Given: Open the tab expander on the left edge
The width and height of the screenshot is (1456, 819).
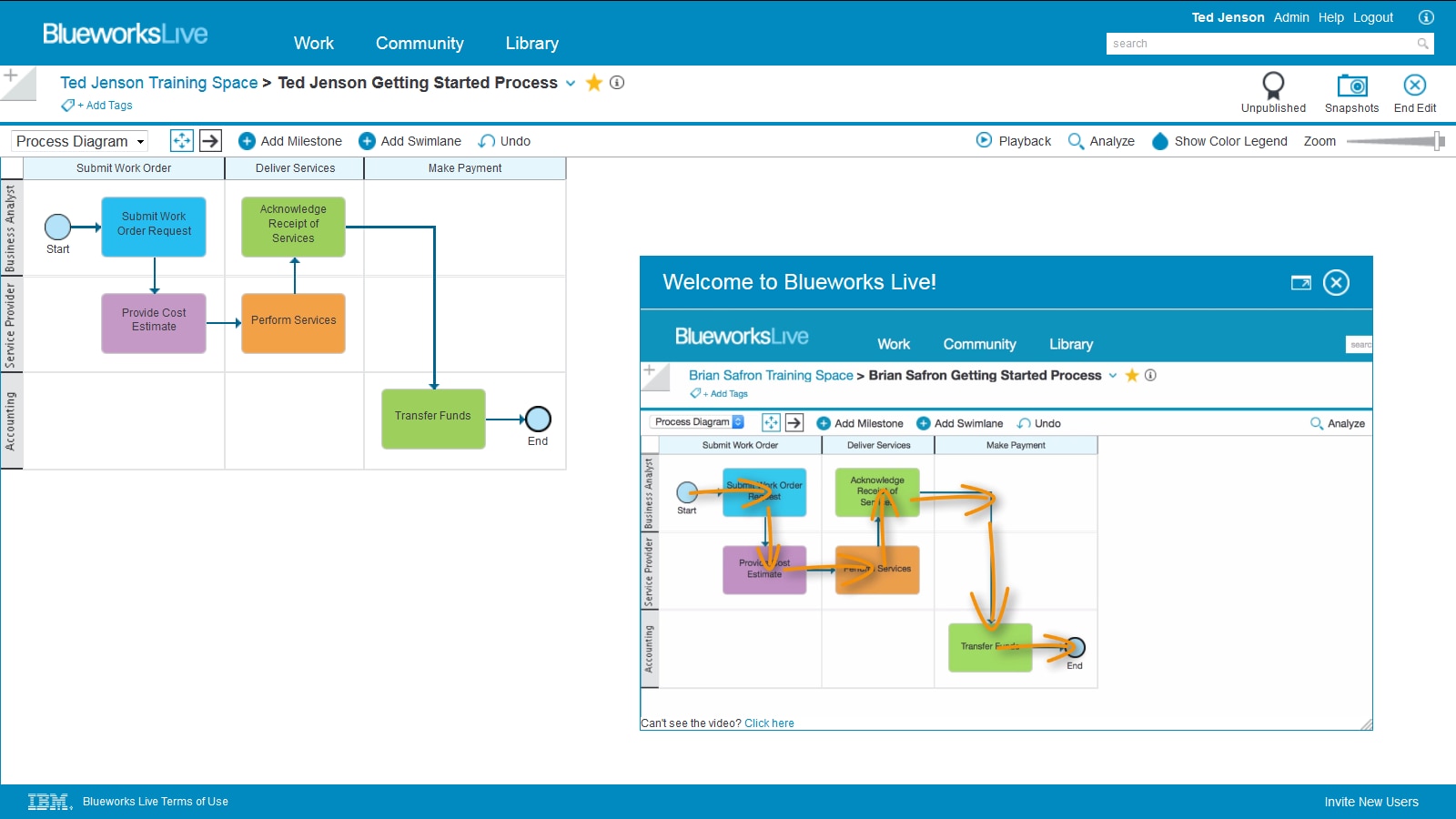Looking at the screenshot, I should [x=9, y=76].
